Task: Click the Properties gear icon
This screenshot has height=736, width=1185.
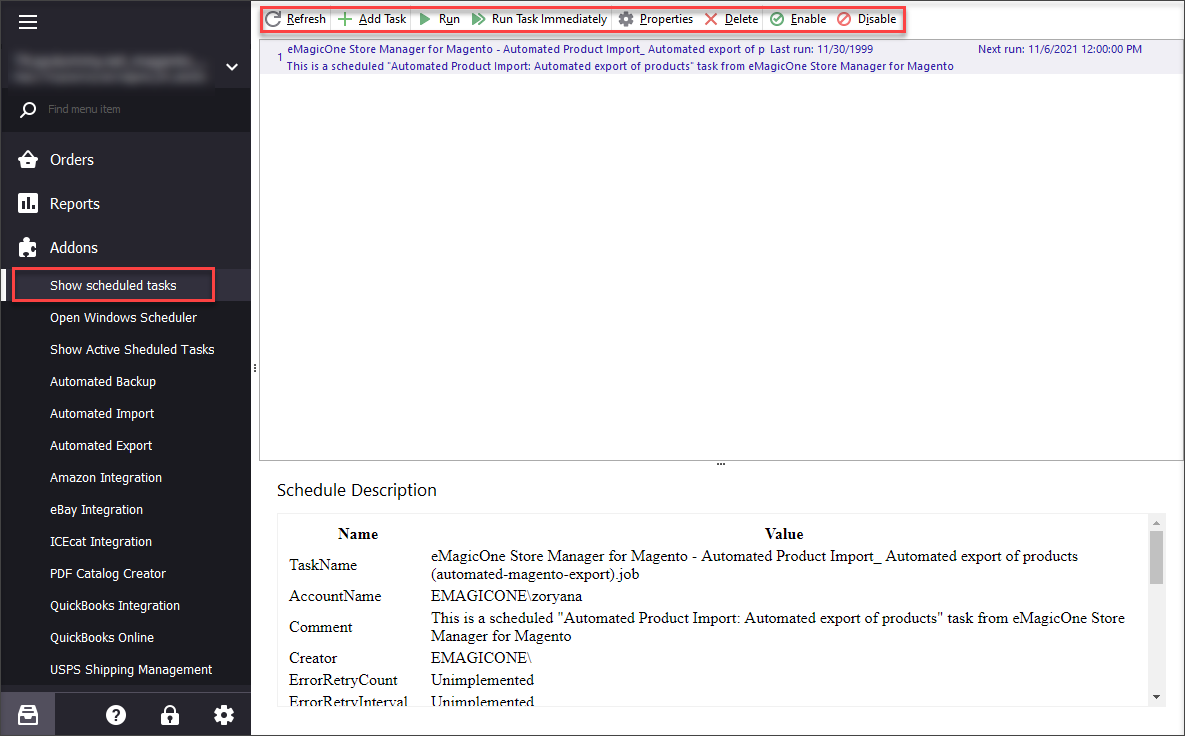Action: tap(626, 19)
